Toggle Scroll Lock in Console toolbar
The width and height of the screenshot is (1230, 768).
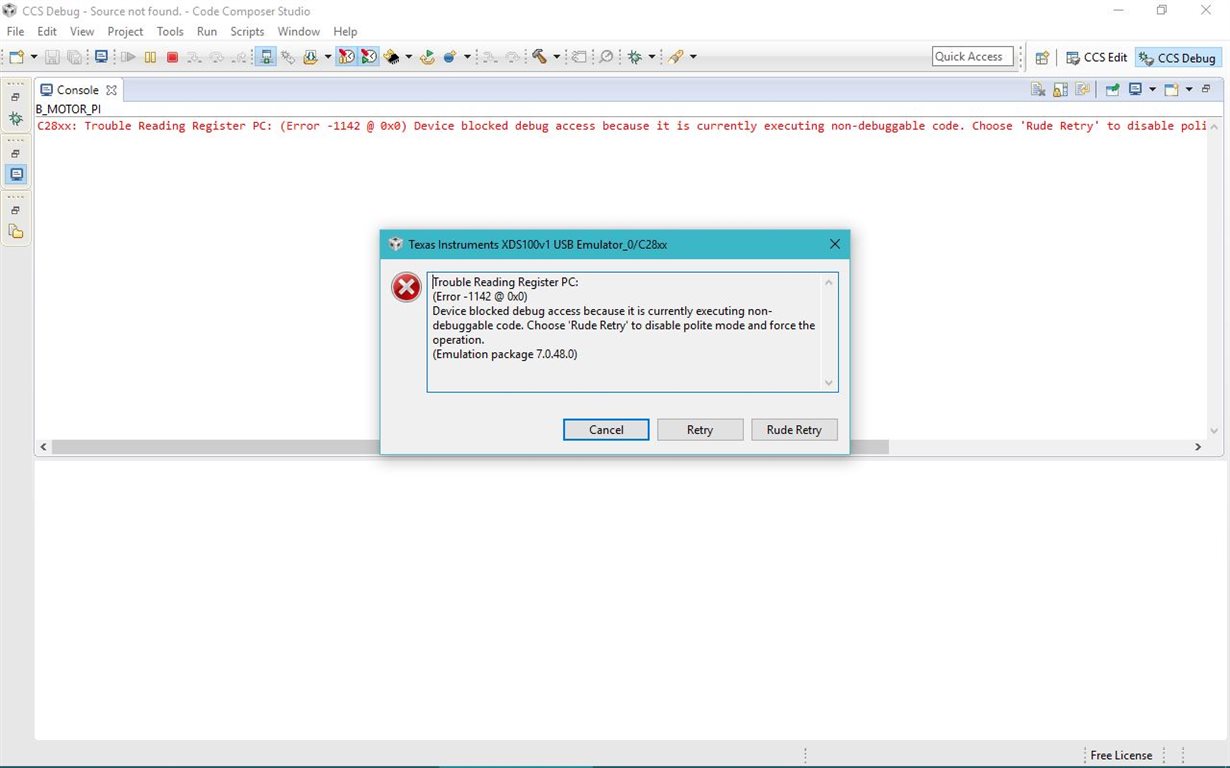point(1060,89)
